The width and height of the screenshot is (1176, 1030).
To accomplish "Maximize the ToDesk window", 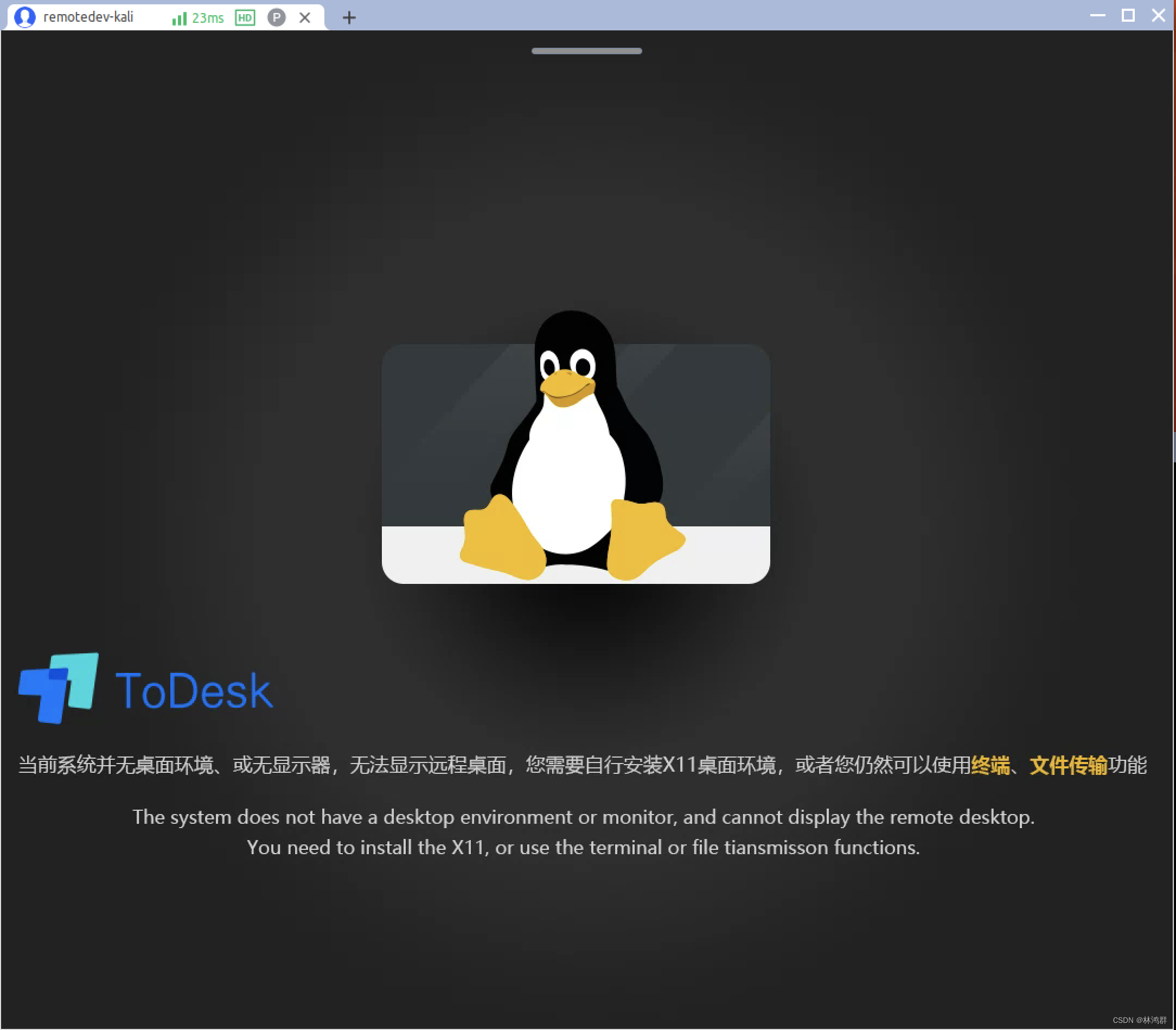I will pyautogui.click(x=1129, y=16).
